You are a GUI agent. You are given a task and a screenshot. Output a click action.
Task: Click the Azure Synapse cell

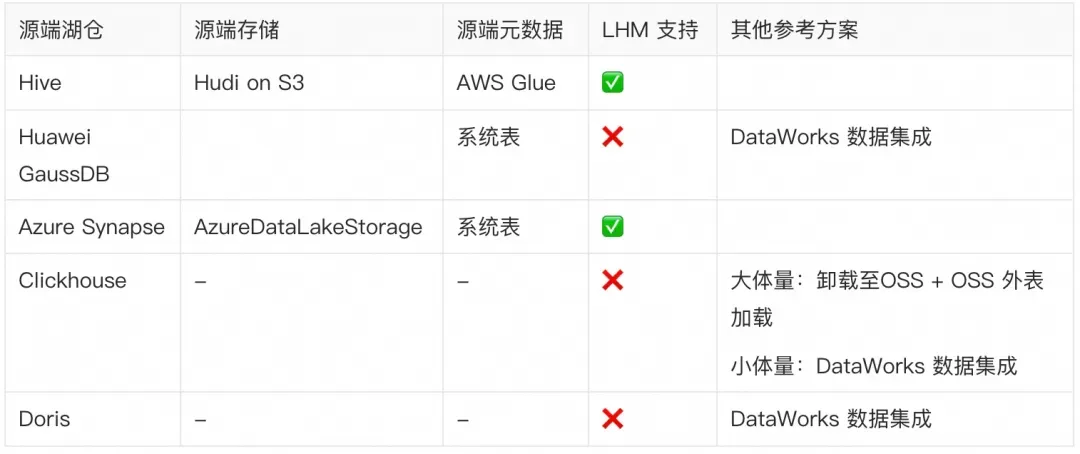coord(91,227)
